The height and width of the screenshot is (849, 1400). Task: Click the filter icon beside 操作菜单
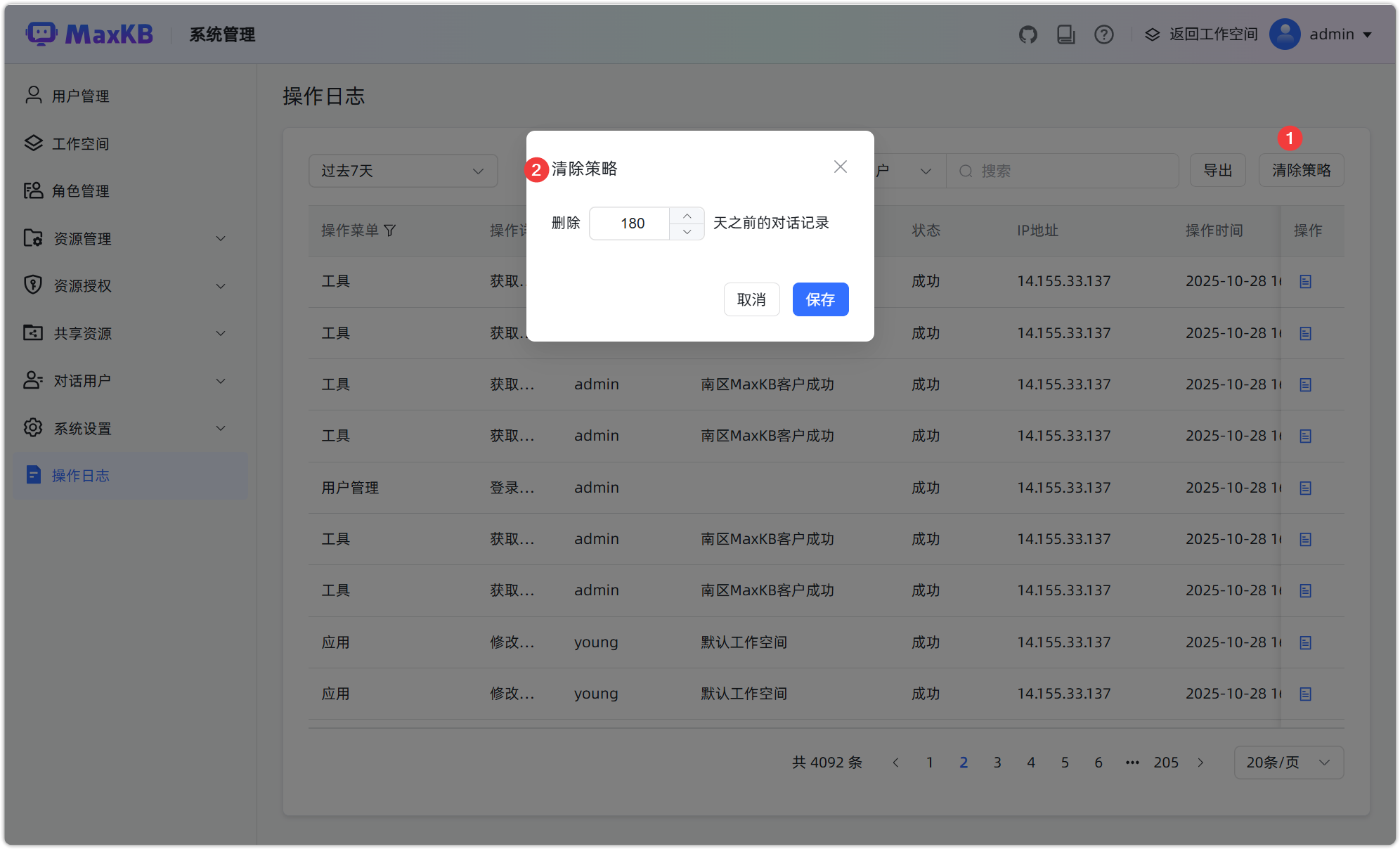[x=390, y=231]
